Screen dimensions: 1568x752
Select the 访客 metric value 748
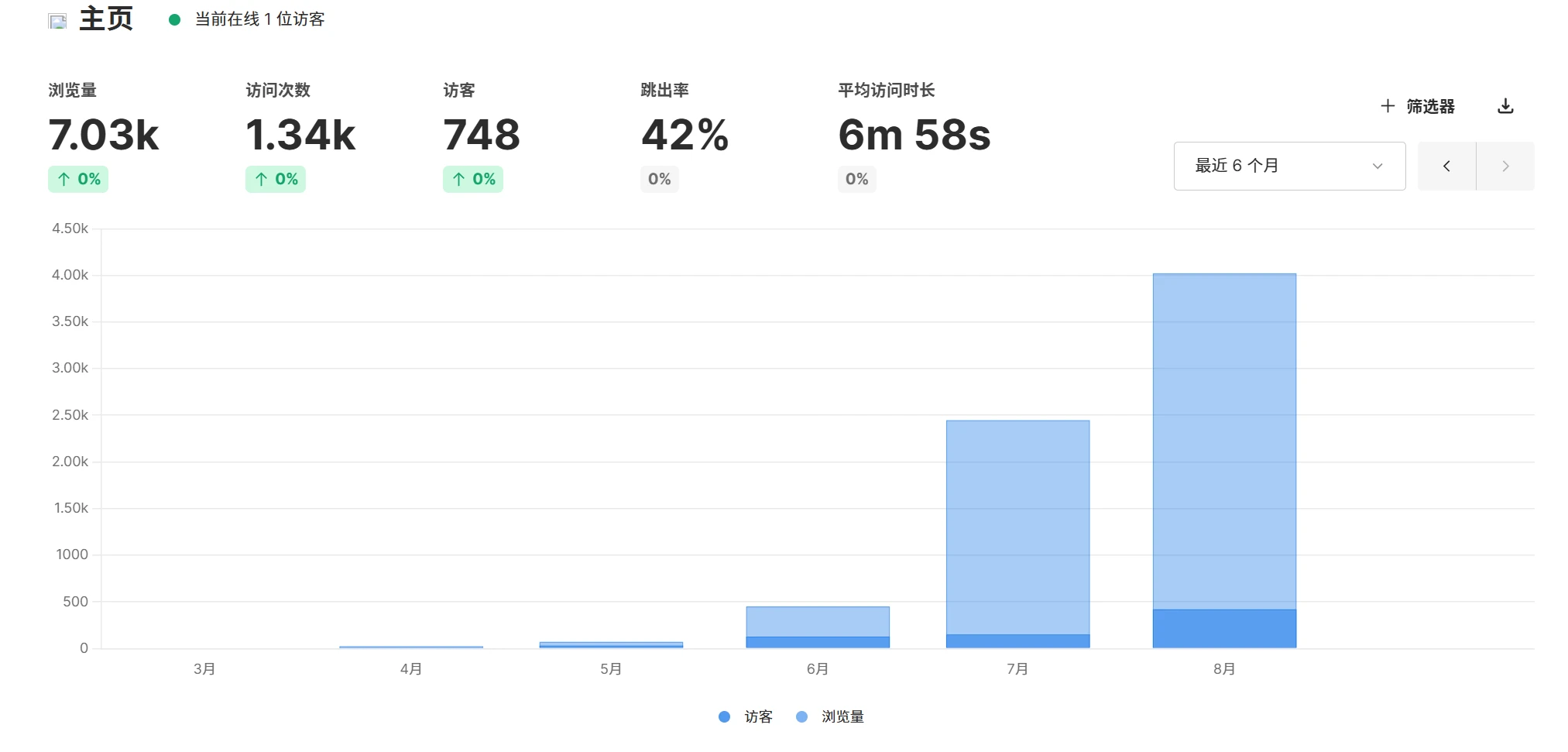coord(482,135)
